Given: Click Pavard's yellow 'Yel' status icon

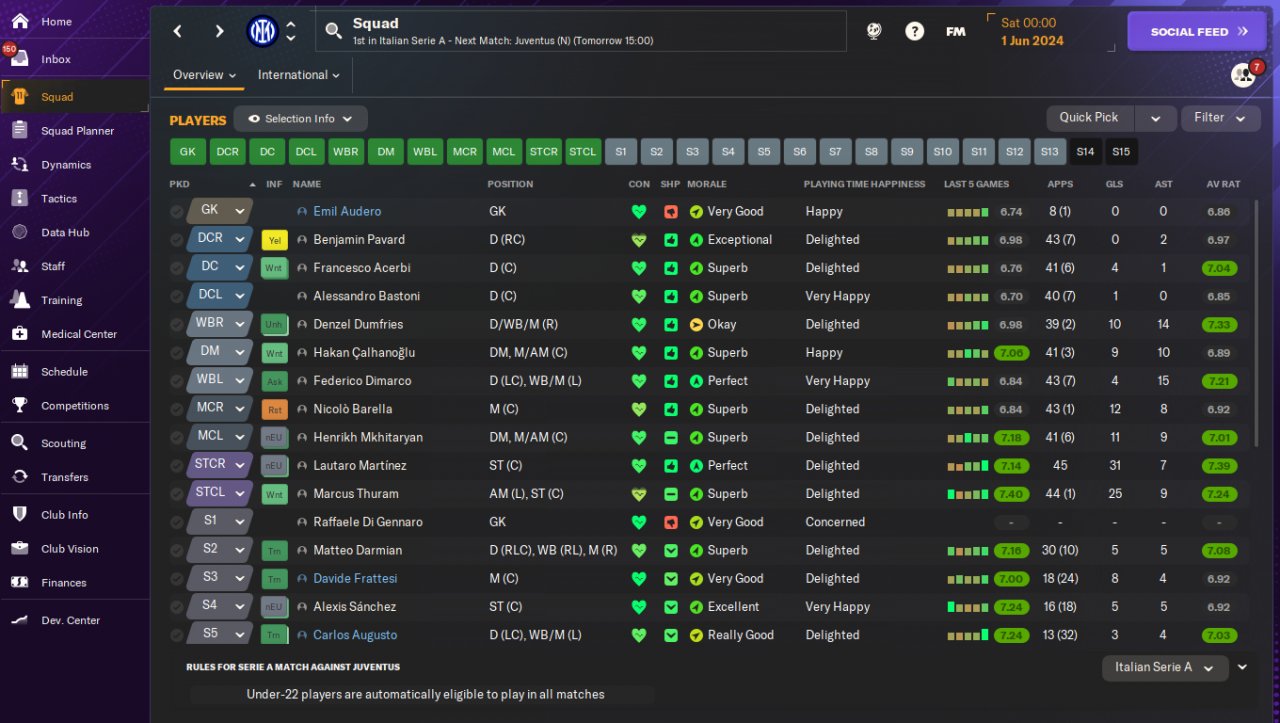Looking at the screenshot, I should pyautogui.click(x=273, y=240).
